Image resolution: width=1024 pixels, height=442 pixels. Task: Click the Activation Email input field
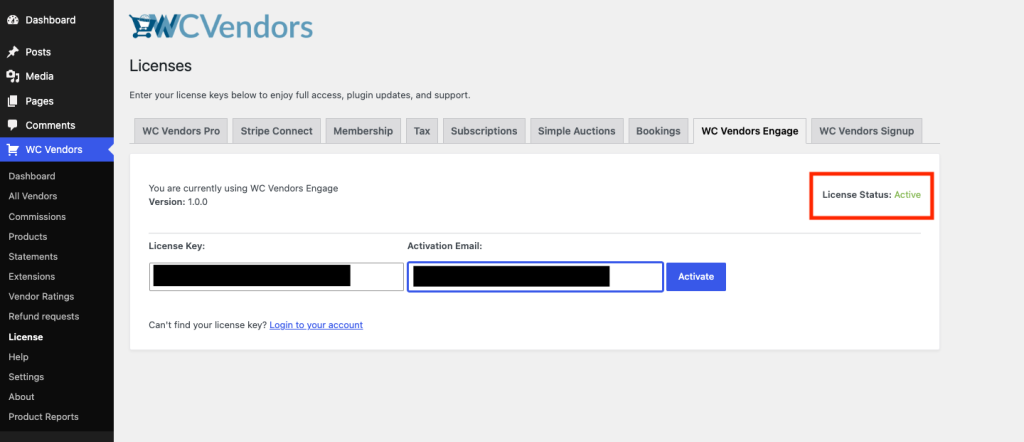(536, 277)
